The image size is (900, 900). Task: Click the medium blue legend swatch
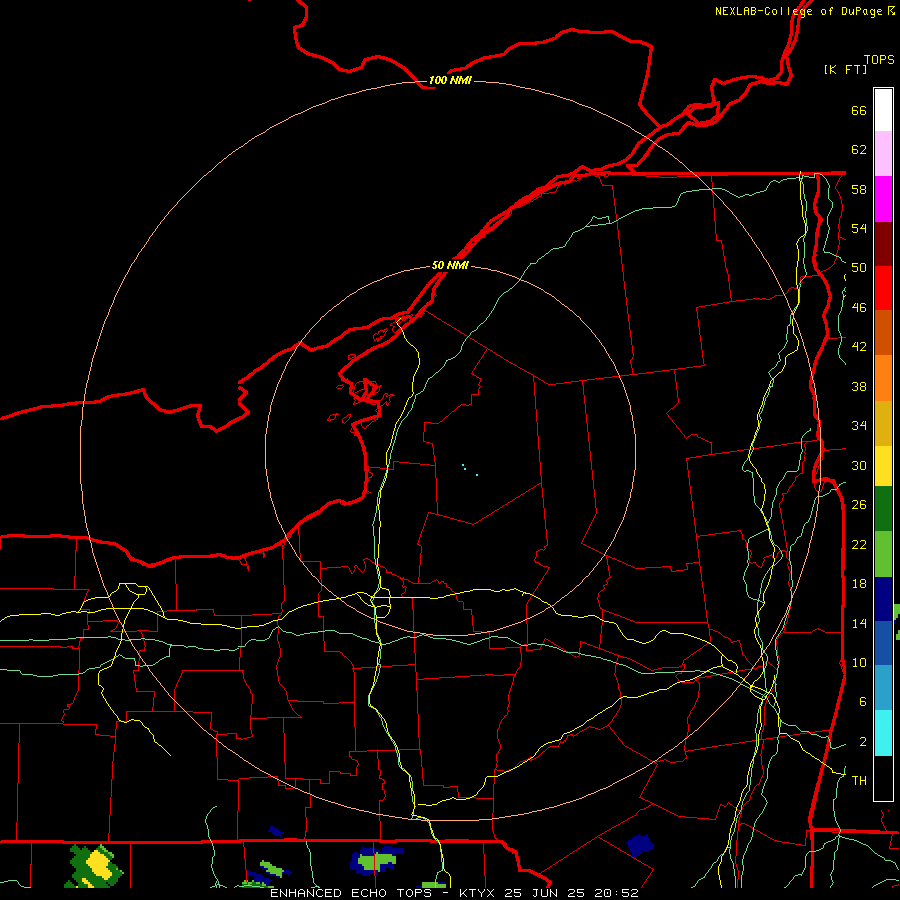tap(883, 642)
